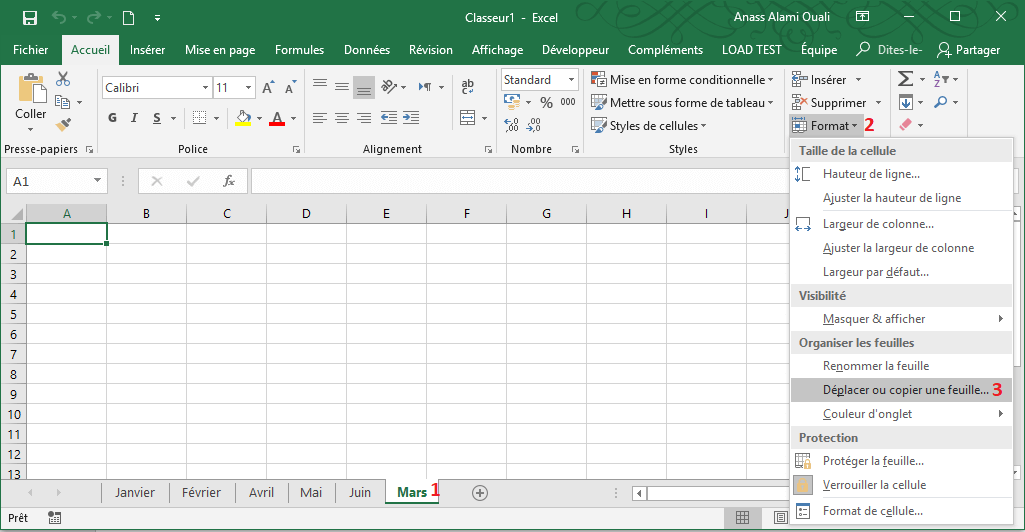Open the Standard number format dropdown
Image resolution: width=1025 pixels, height=532 pixels.
tap(571, 80)
